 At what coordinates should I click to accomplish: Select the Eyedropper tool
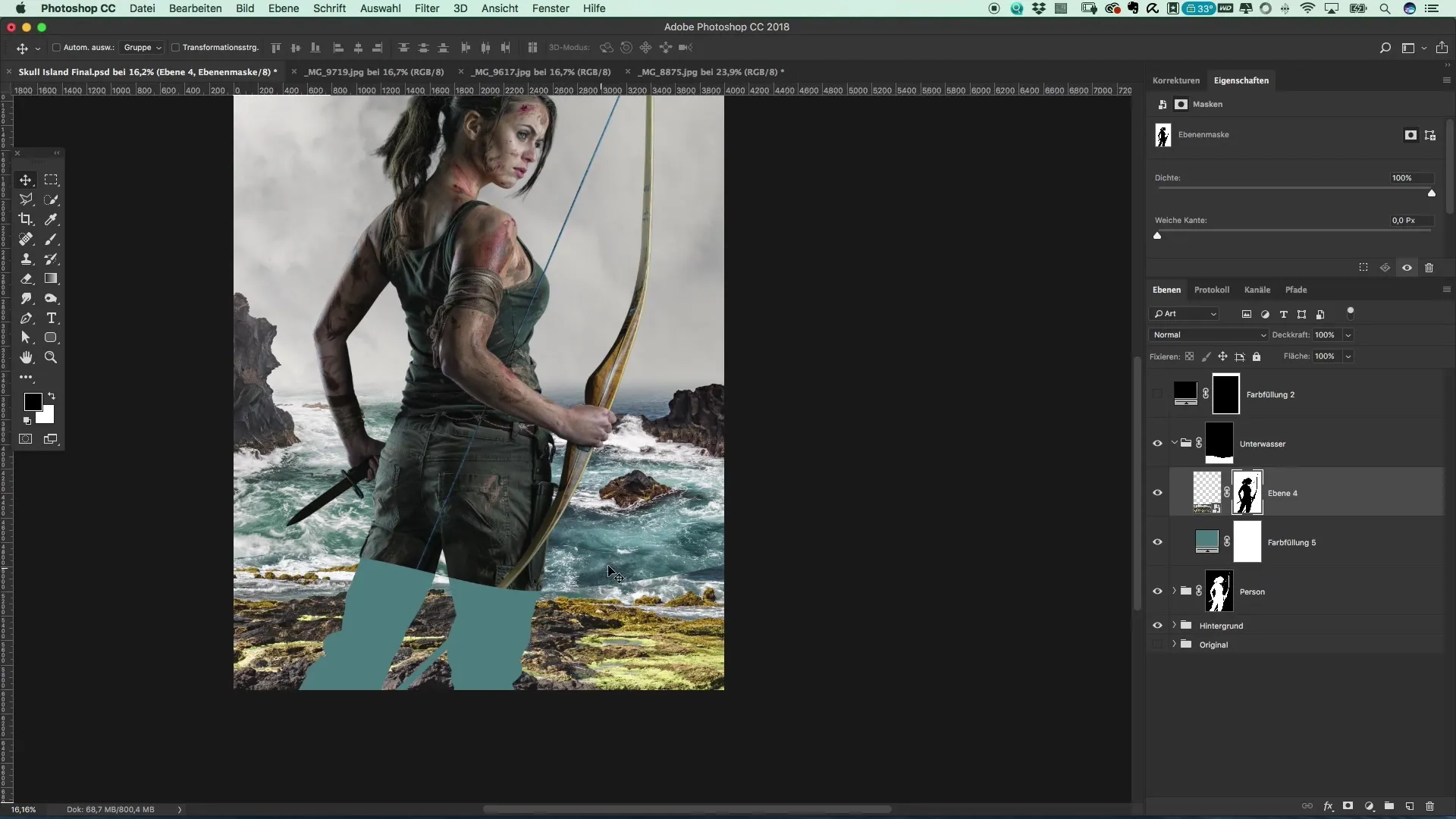pos(51,219)
